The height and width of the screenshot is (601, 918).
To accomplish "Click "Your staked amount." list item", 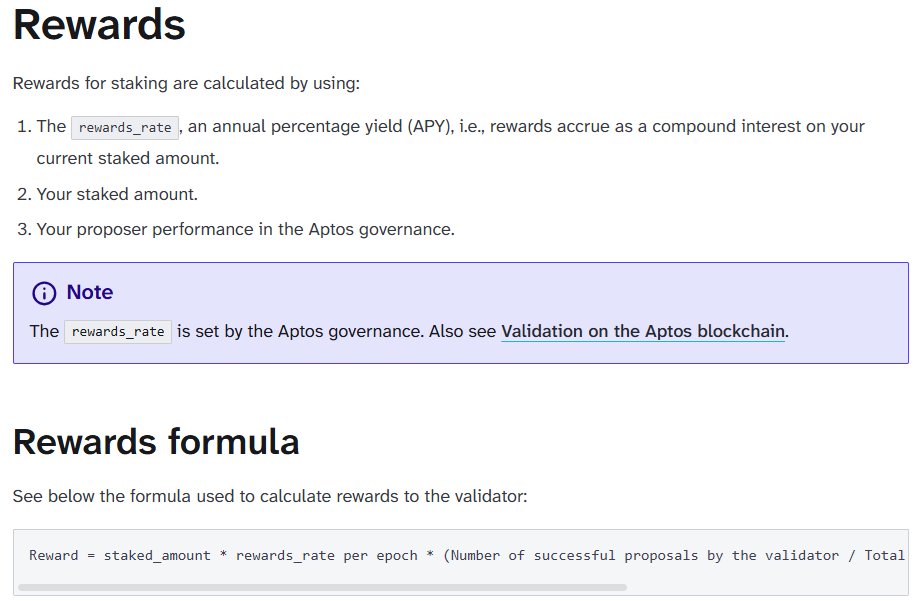I will click(x=117, y=194).
